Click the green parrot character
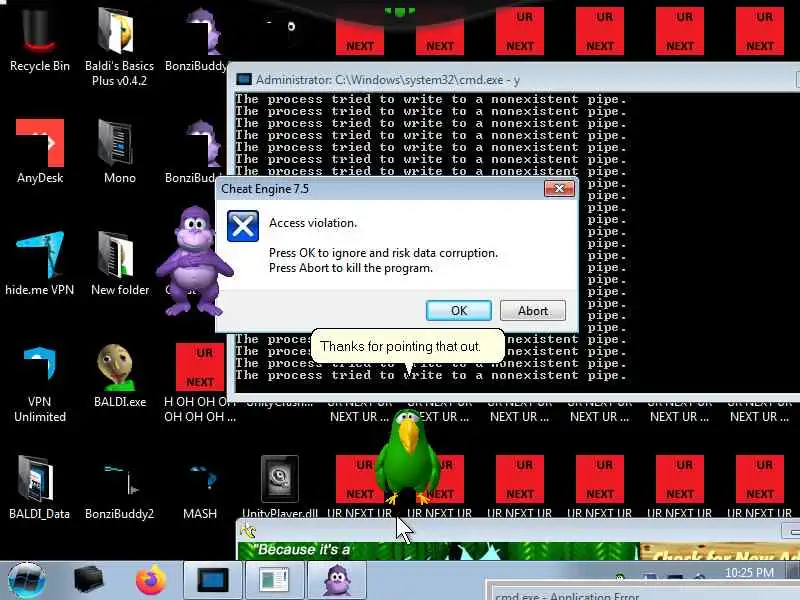Image resolution: width=800 pixels, height=600 pixels. pos(408,457)
